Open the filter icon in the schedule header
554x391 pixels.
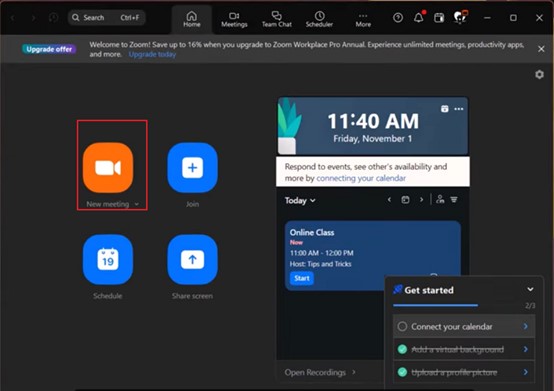pyautogui.click(x=454, y=200)
